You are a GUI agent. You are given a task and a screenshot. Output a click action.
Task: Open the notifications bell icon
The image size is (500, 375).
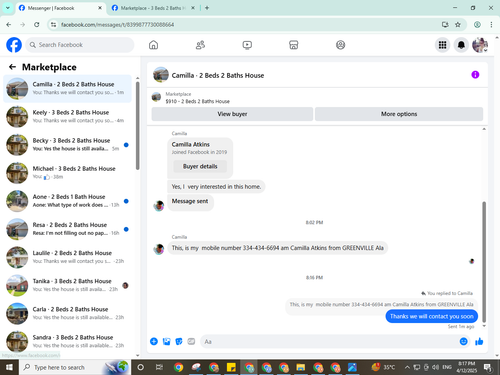pyautogui.click(x=461, y=45)
